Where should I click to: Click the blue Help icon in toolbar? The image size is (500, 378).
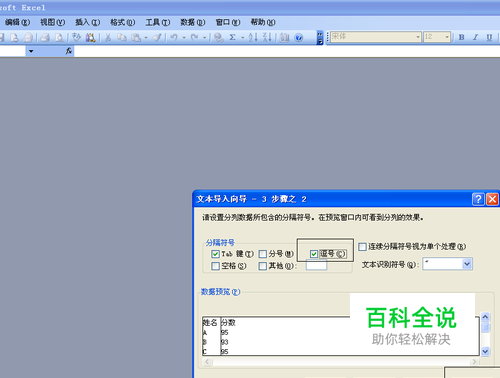[x=299, y=37]
